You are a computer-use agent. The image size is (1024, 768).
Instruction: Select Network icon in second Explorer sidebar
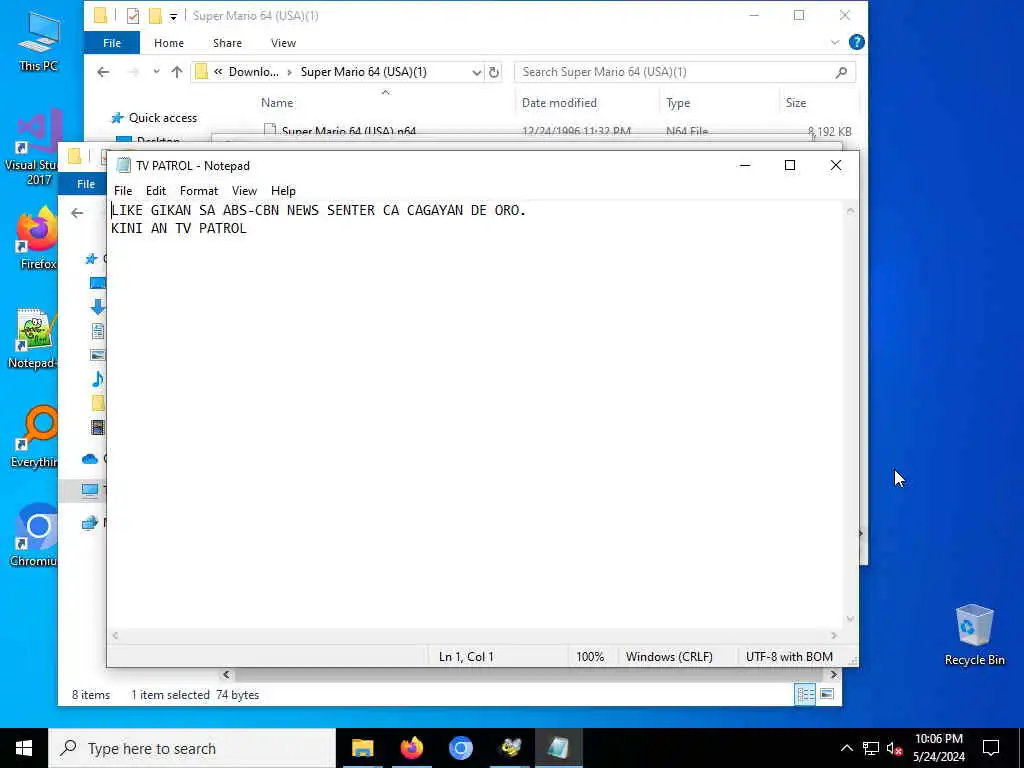[x=89, y=522]
